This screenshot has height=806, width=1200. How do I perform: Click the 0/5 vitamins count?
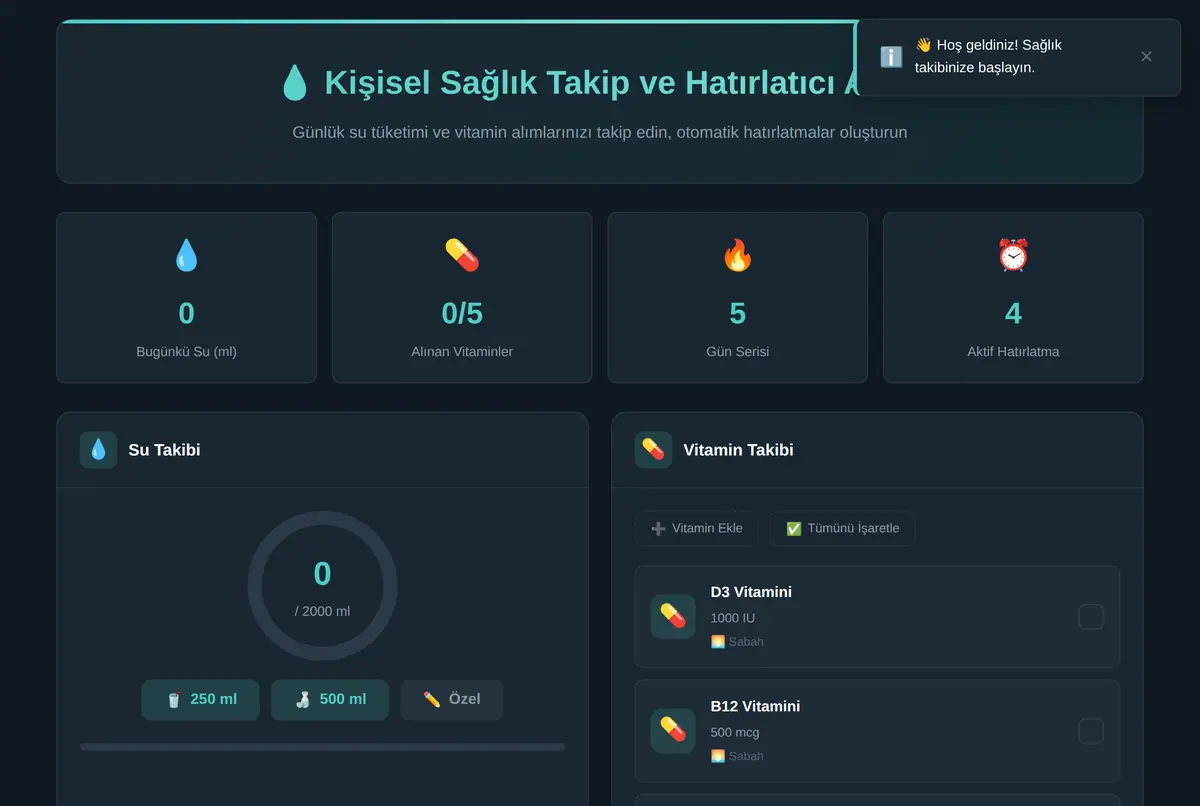(462, 314)
